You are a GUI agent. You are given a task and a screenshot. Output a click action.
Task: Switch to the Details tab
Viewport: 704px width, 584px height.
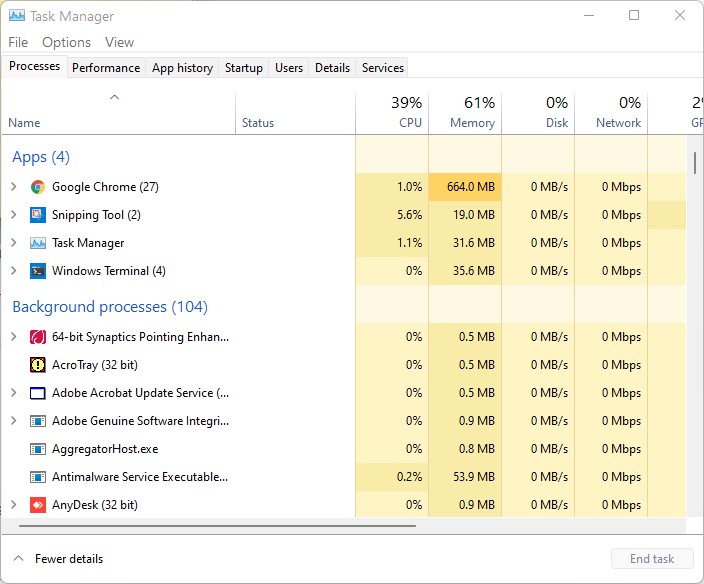click(332, 68)
